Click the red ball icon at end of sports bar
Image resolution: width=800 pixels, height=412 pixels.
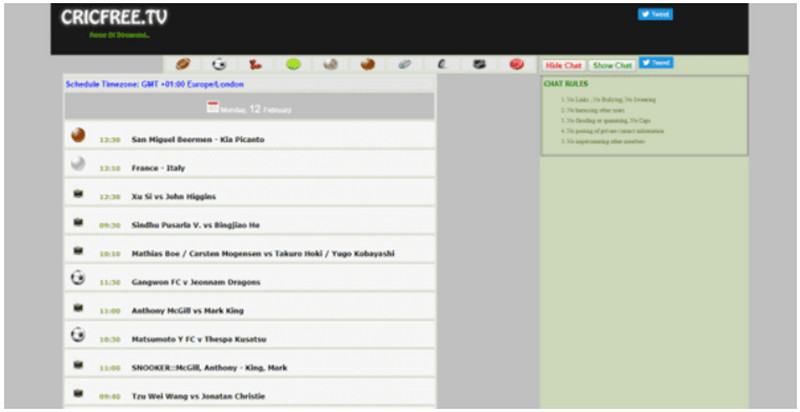pyautogui.click(x=516, y=64)
